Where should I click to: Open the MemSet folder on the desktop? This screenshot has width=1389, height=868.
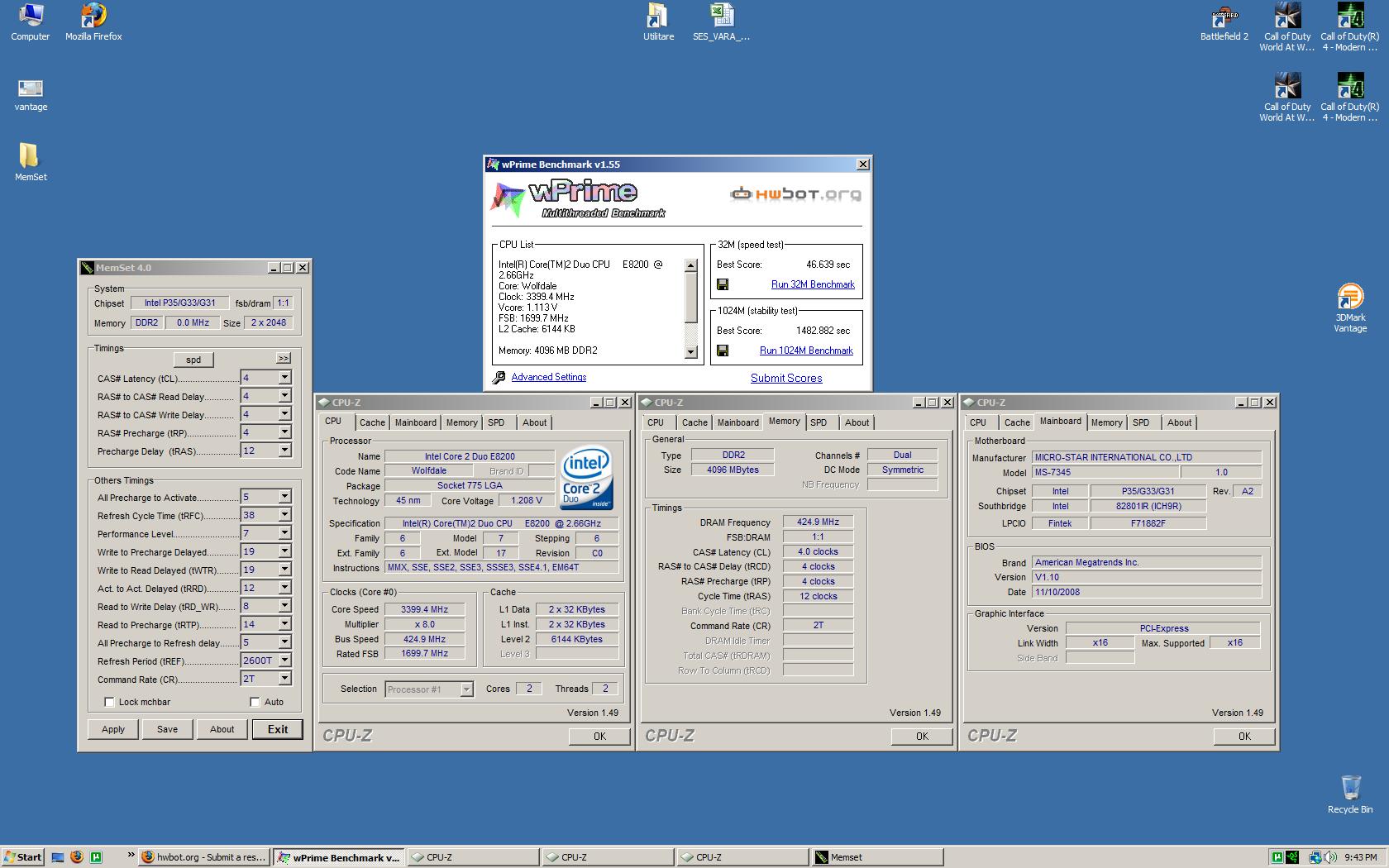(31, 162)
